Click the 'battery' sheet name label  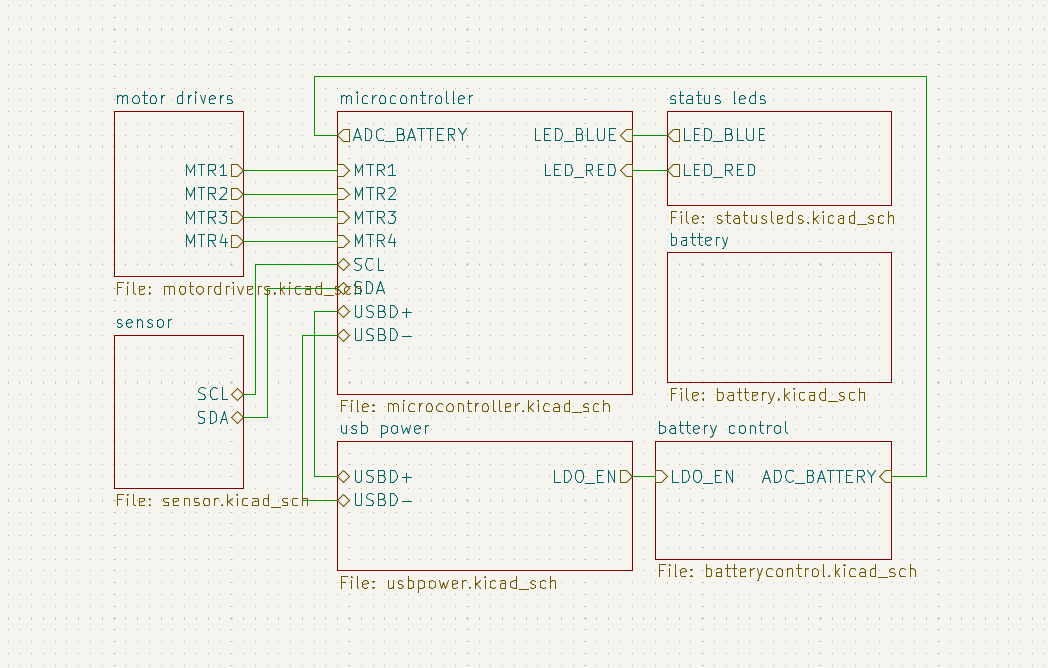(x=699, y=240)
